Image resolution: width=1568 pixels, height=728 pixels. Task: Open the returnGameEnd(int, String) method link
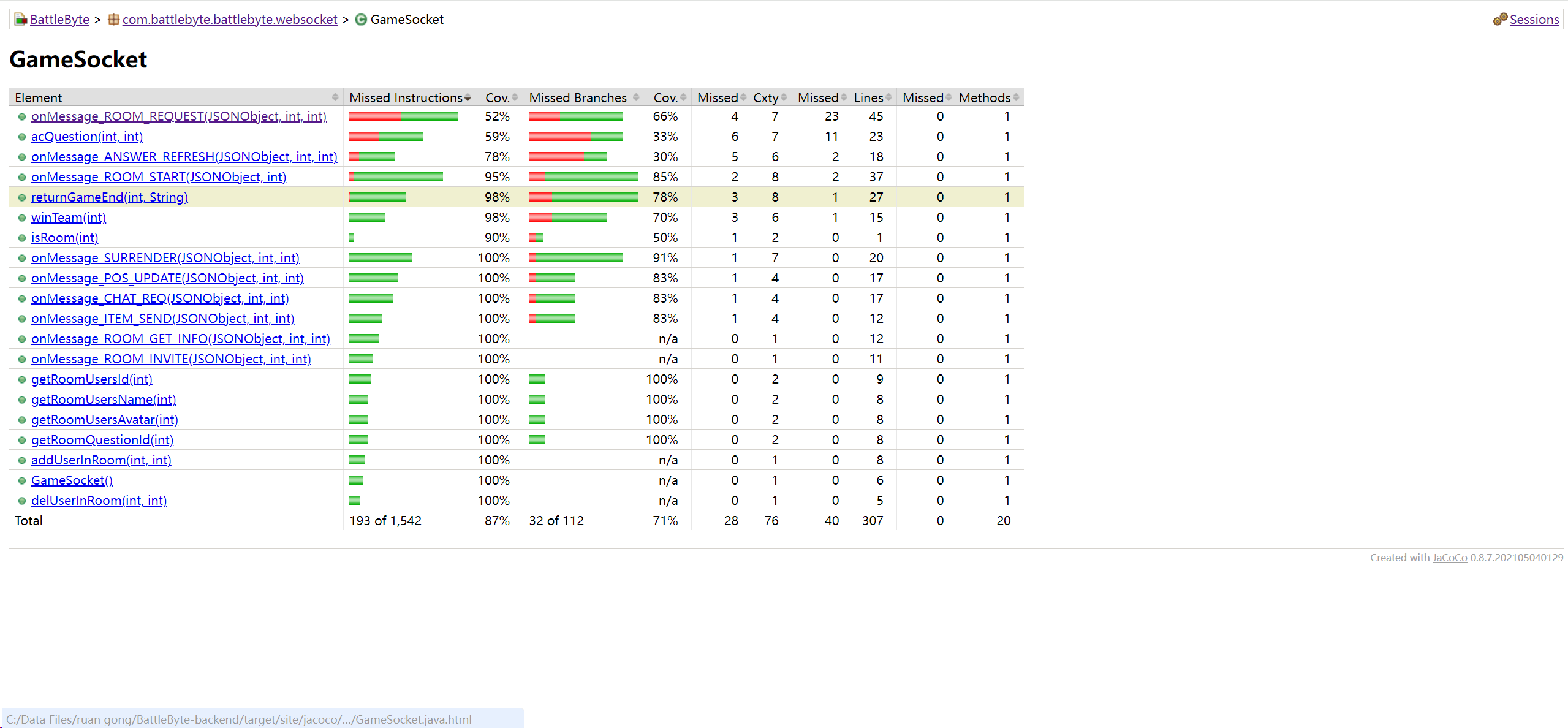[110, 197]
